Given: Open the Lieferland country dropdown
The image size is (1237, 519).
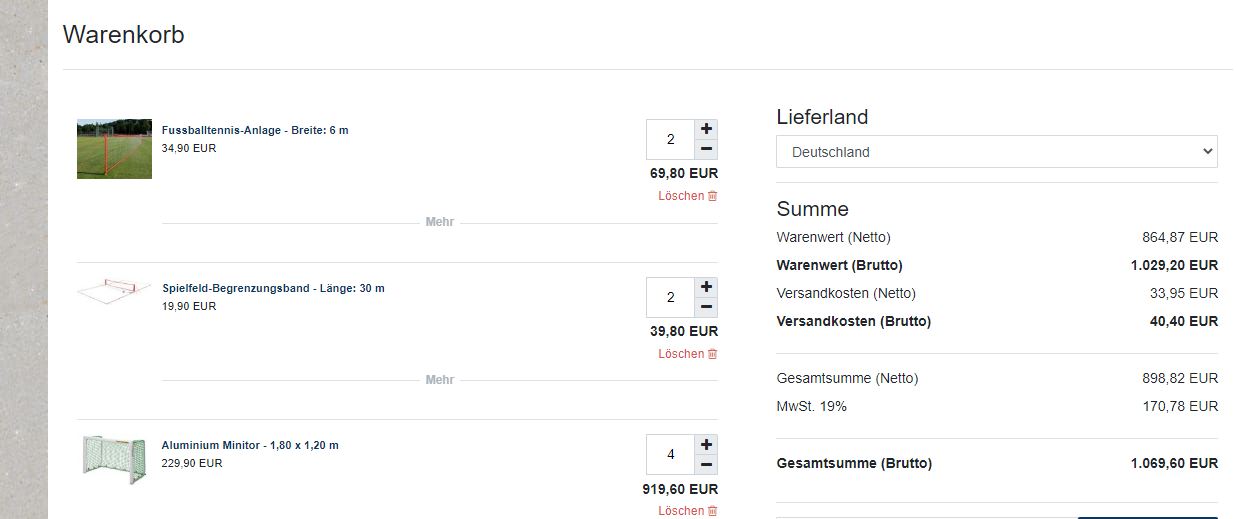Looking at the screenshot, I should [x=996, y=152].
